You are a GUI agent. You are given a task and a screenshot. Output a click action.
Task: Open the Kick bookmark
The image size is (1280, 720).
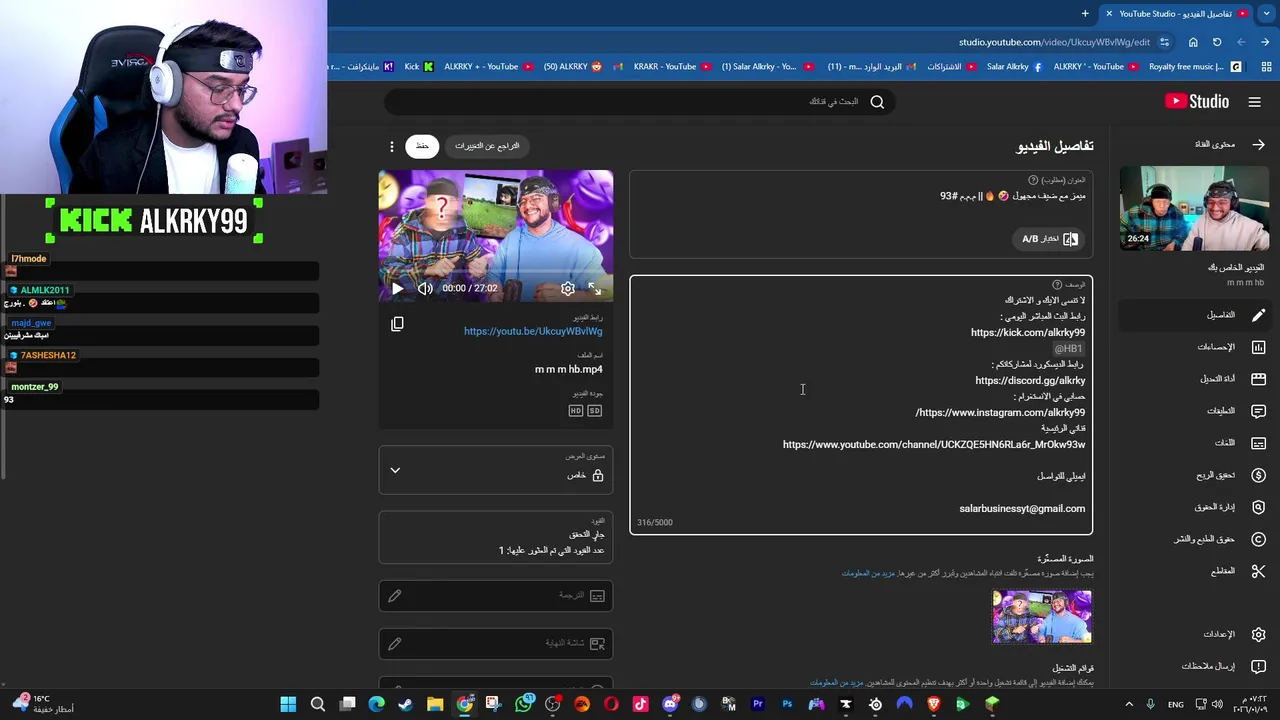point(419,67)
